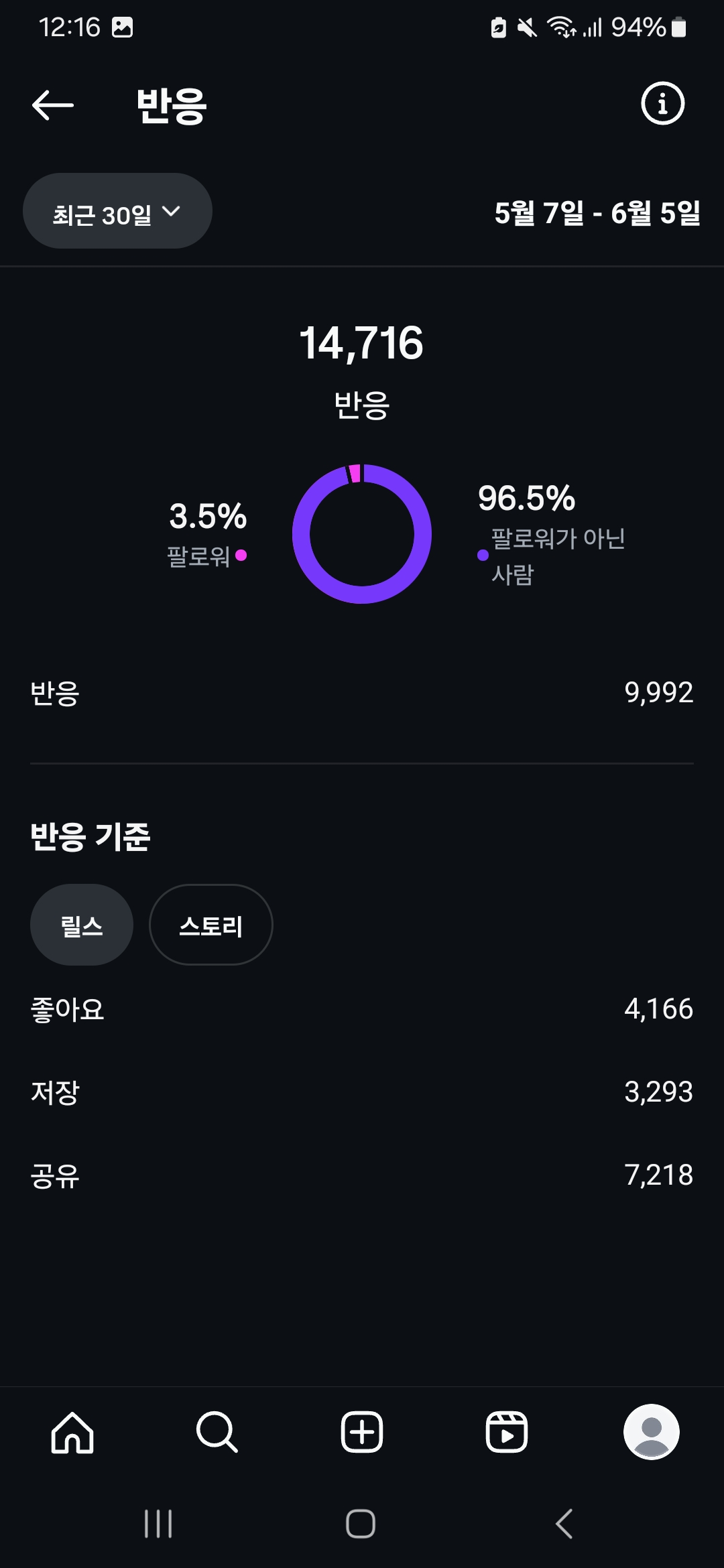Screen dimensions: 724x1568
Task: Tap the purple 팔로워가 아닌 사람 legend dot
Action: 483,555
